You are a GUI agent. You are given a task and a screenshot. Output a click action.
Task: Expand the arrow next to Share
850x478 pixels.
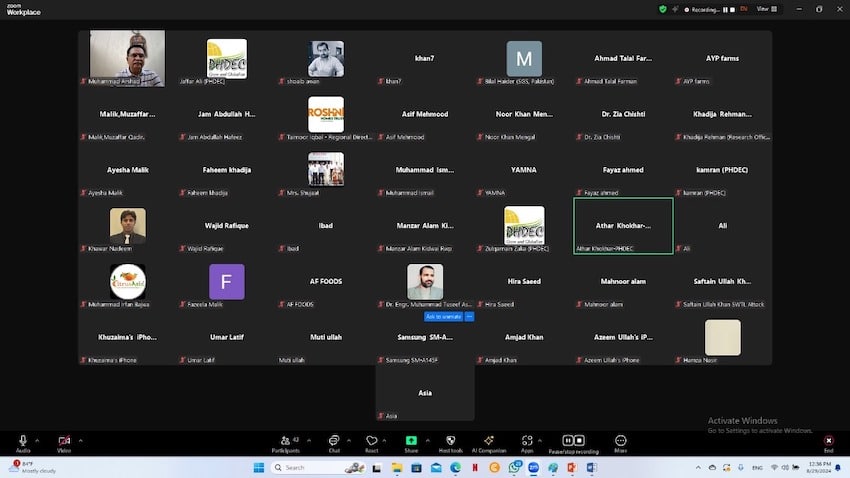coord(426,439)
